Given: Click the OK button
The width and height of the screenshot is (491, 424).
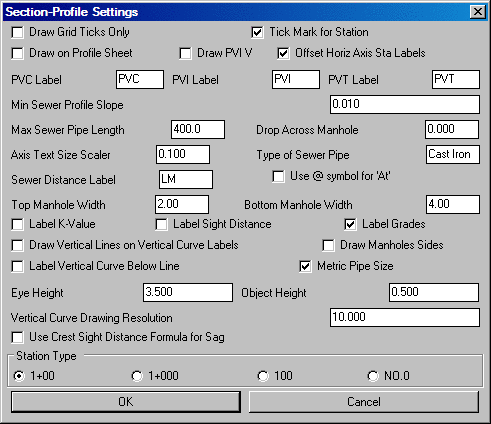Looking at the screenshot, I should pos(126,402).
